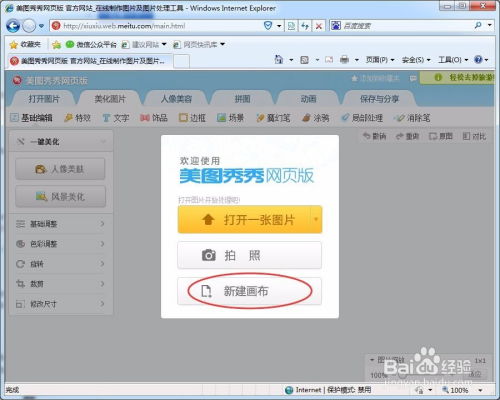This screenshot has height=400, width=500.
Task: Click the empty New Tab button
Action: tap(182, 61)
